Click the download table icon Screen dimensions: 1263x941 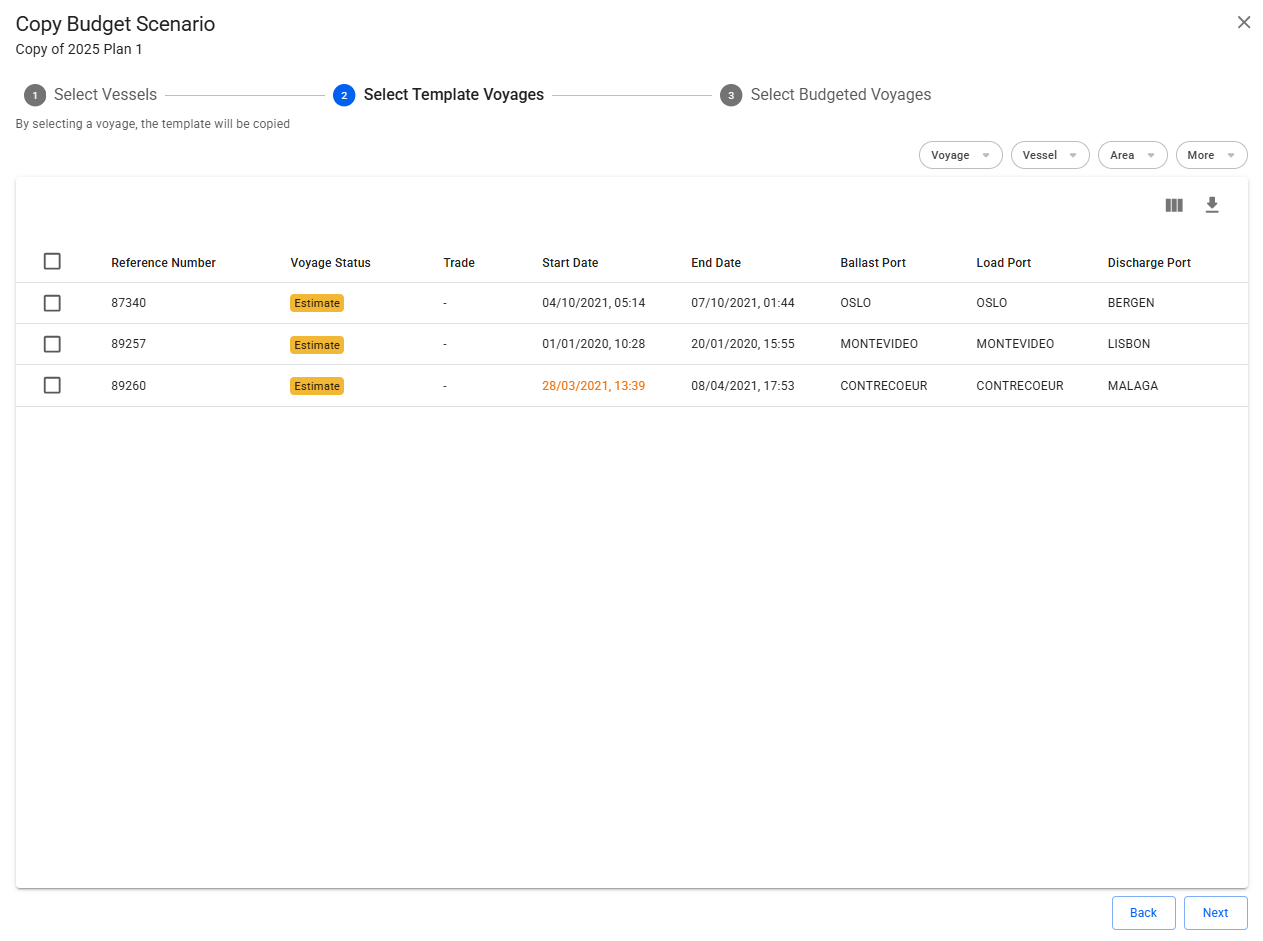[x=1212, y=205]
